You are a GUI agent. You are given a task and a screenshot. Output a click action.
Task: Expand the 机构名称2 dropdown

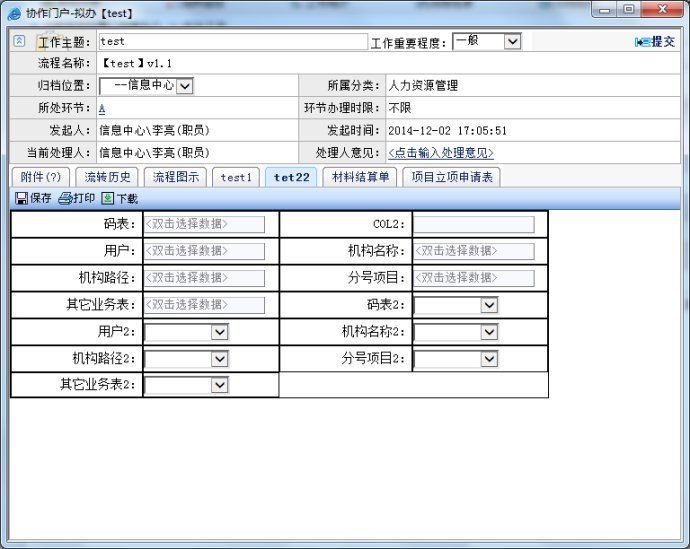[456, 332]
